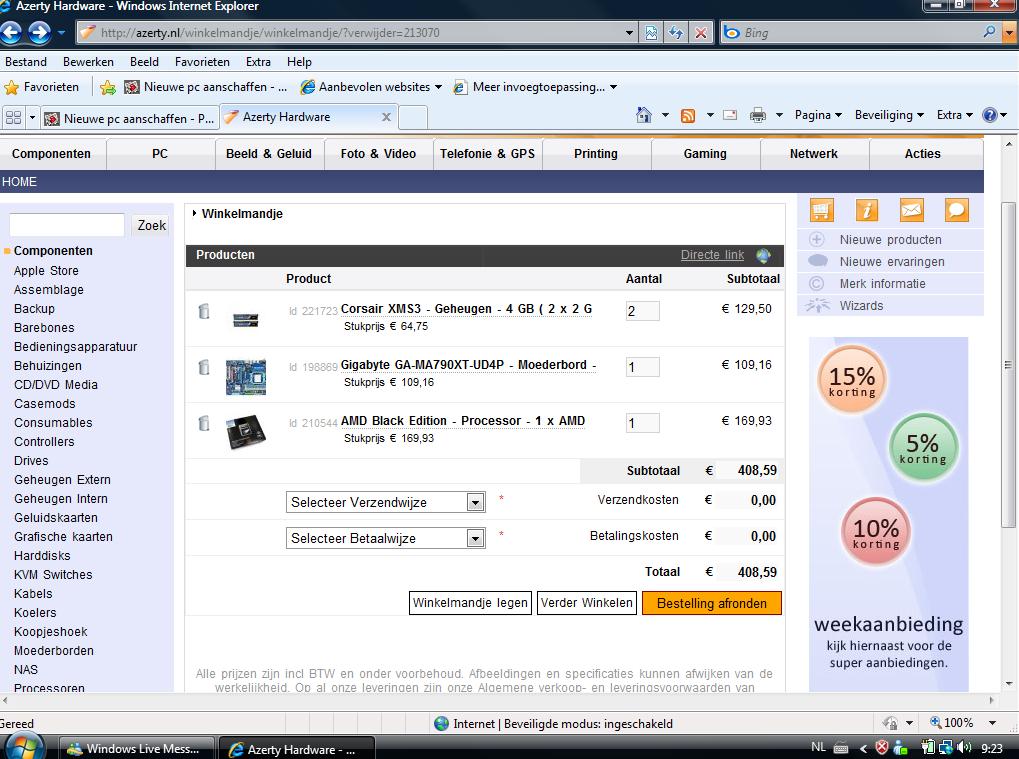Open the Gaming navigation tab
This screenshot has height=759, width=1019.
point(705,154)
